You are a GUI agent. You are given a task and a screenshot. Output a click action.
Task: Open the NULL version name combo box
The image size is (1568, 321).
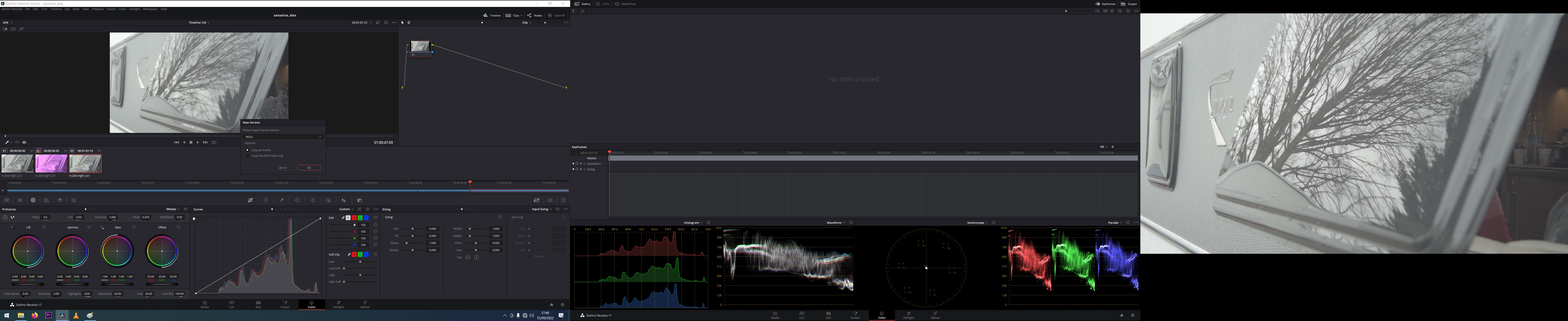283,137
